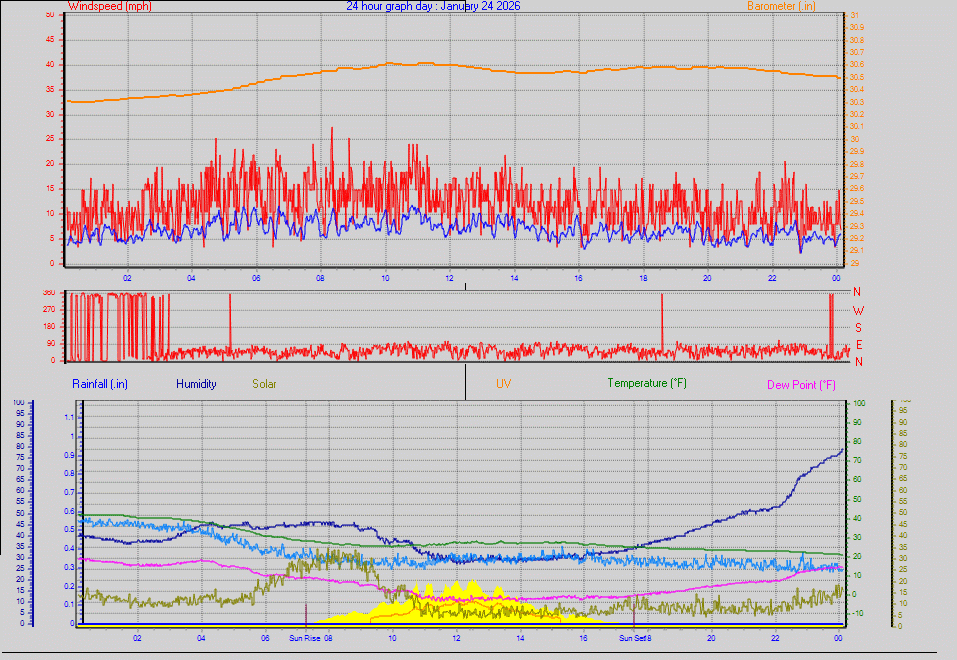Click hour 12 on windspeed graph axis
Screen dimensions: 957x660
coord(449,277)
